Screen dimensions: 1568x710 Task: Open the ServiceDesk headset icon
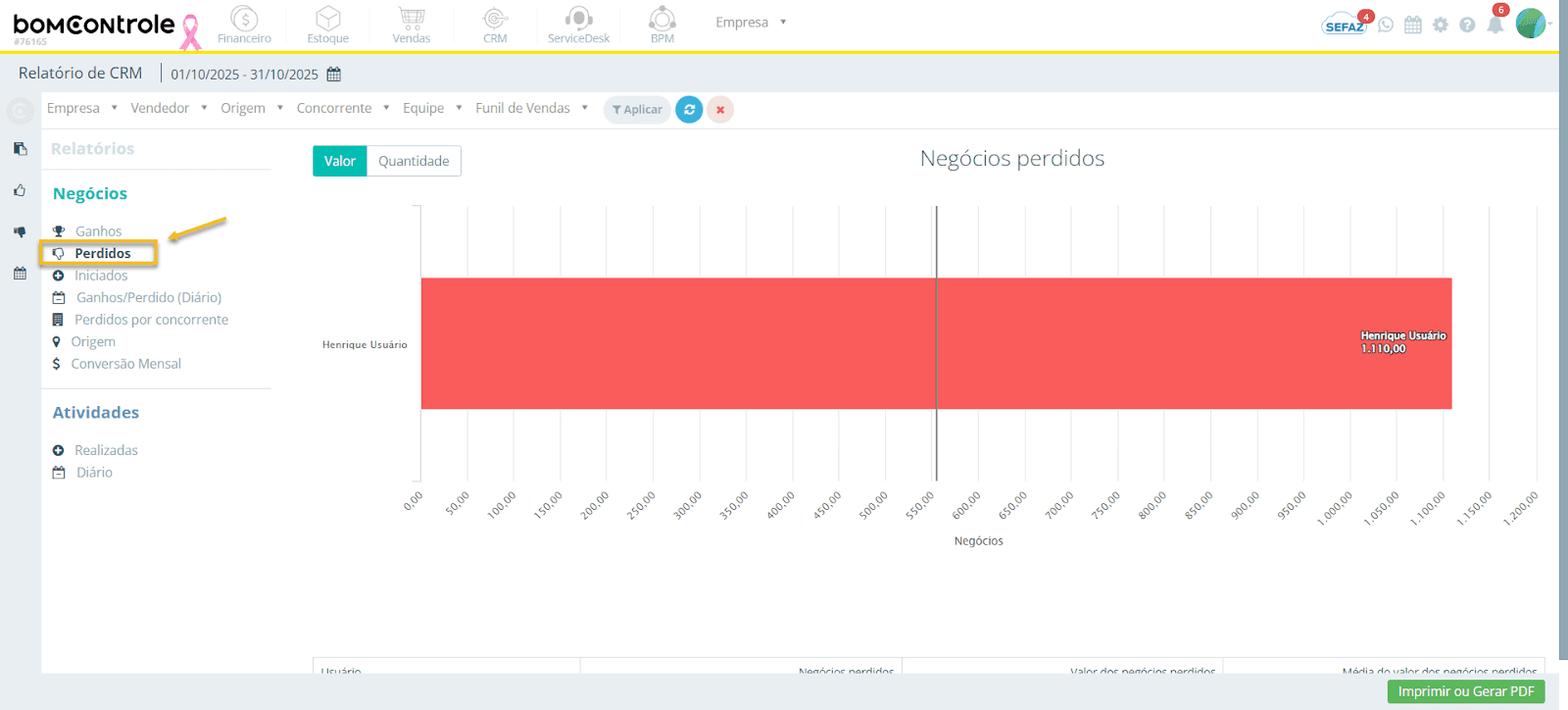578,19
